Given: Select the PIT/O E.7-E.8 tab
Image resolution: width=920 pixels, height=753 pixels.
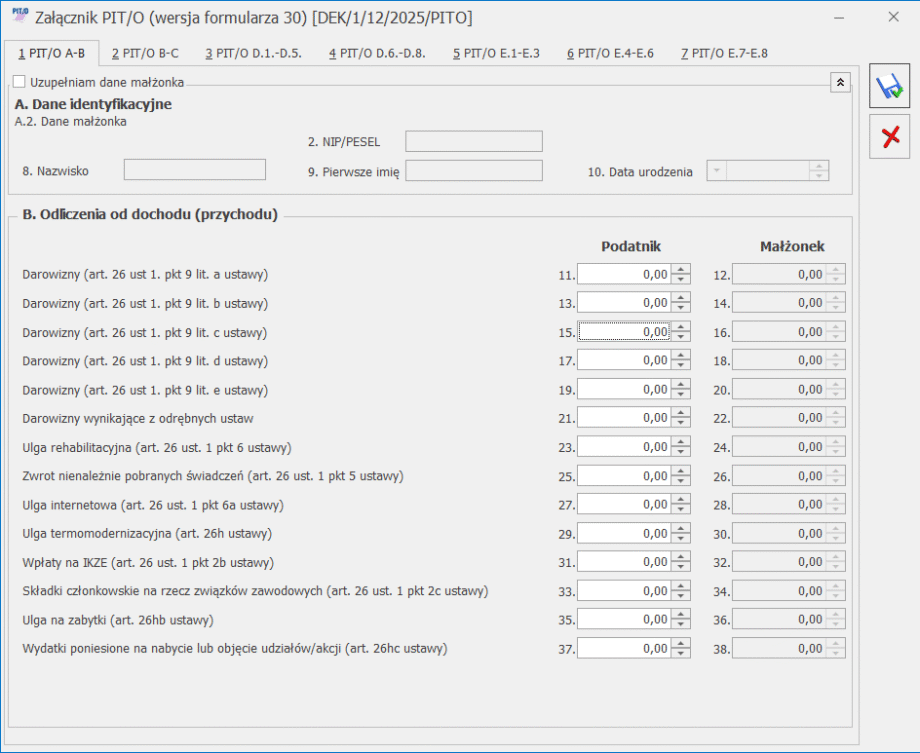Looking at the screenshot, I should (x=724, y=53).
